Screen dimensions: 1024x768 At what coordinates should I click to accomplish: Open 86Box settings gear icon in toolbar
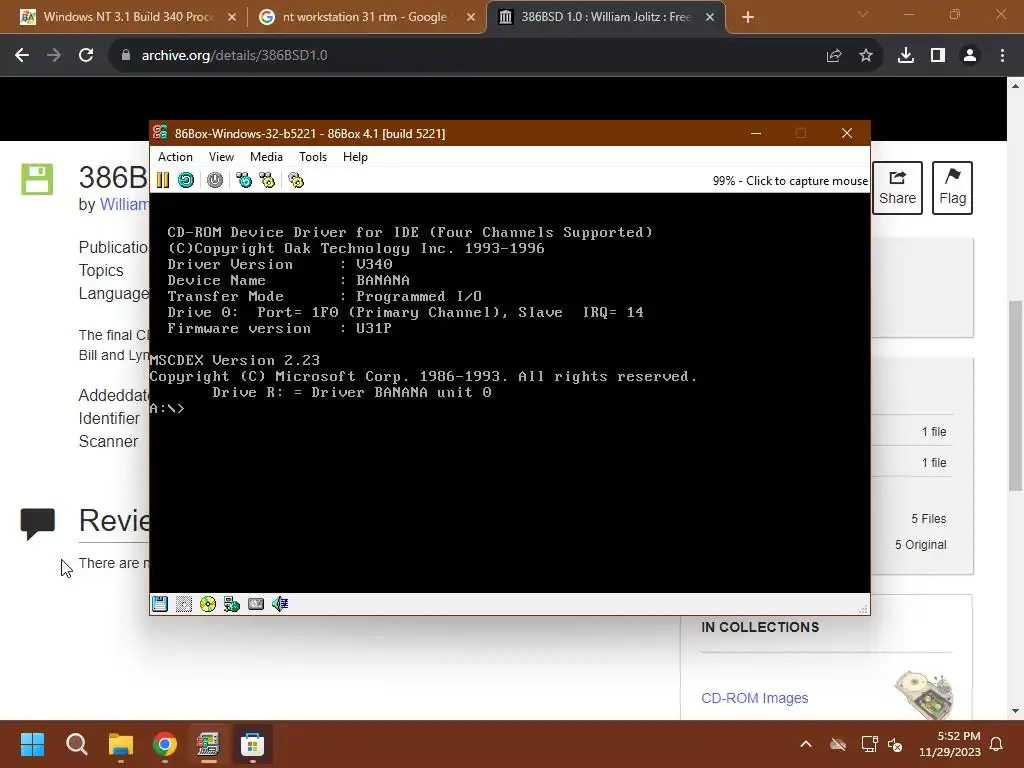pos(296,180)
